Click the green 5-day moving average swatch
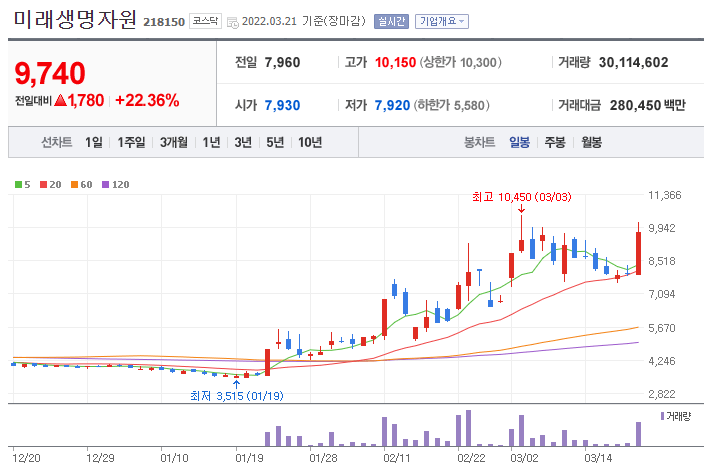This screenshot has width=704, height=470. tap(18, 184)
